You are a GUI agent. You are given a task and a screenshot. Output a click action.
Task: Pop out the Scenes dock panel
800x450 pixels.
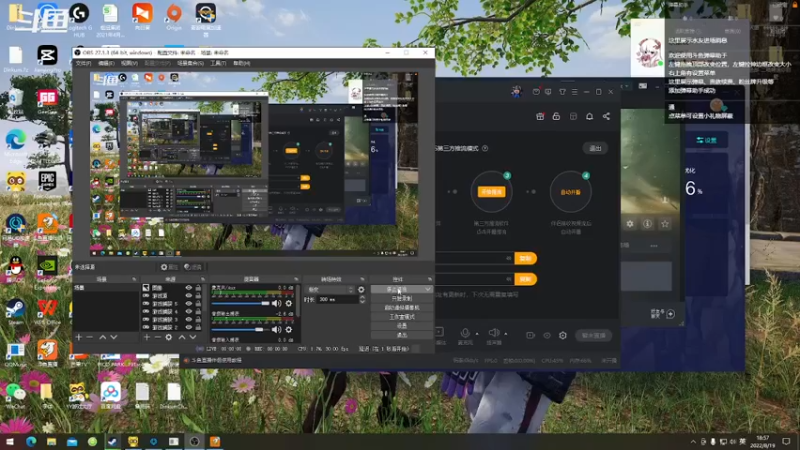[134, 279]
